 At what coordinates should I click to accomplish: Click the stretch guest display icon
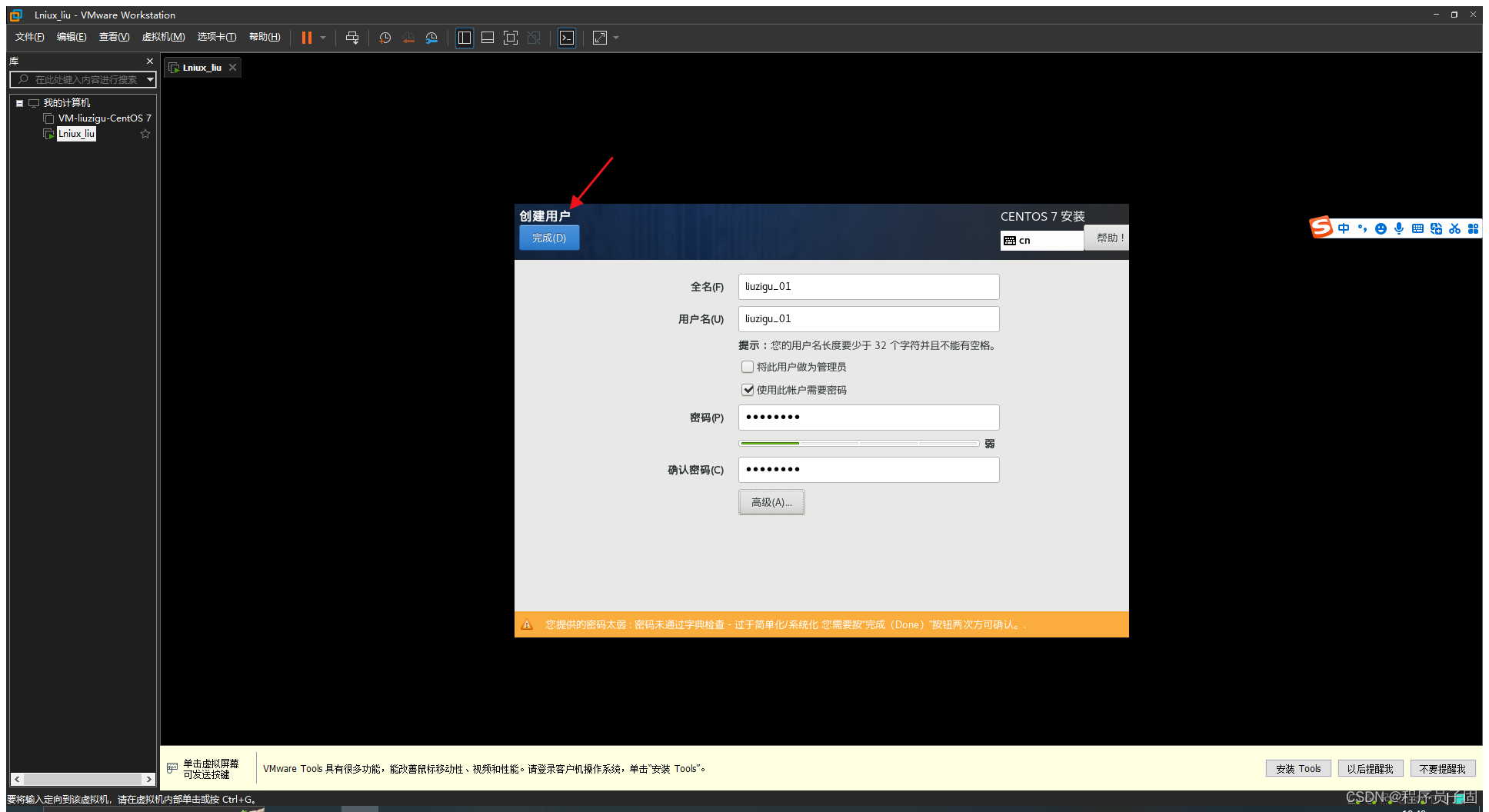click(x=600, y=38)
